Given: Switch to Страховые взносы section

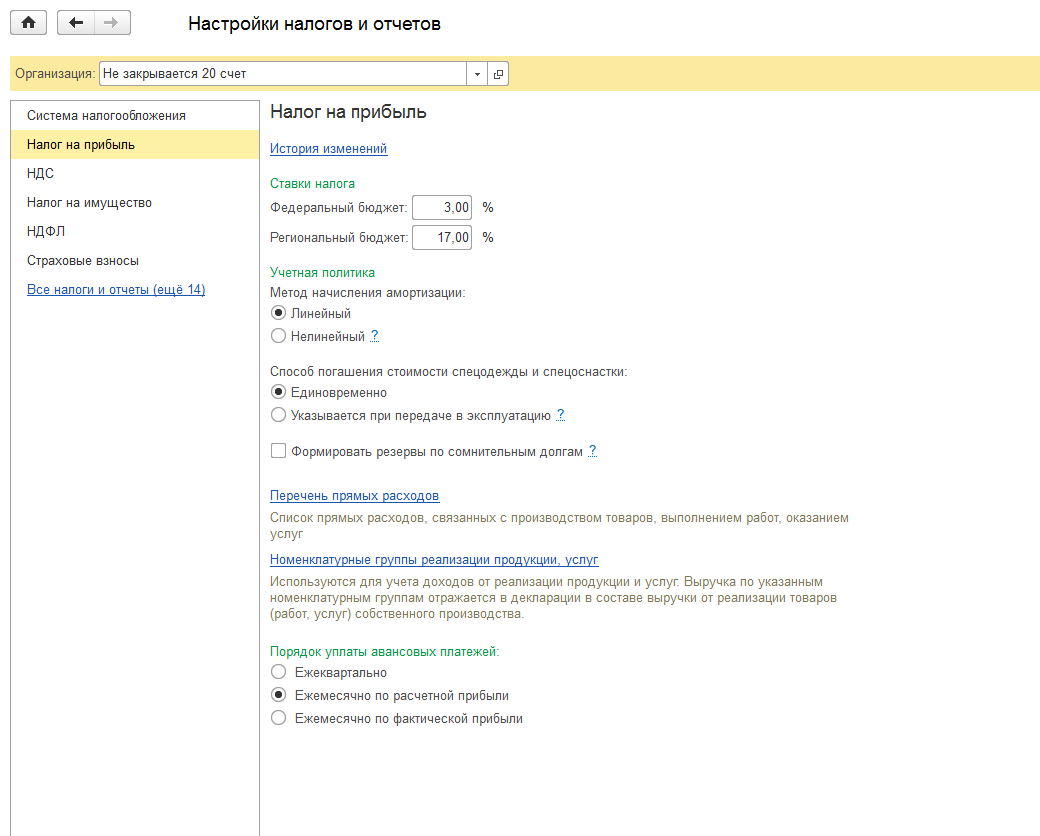Looking at the screenshot, I should point(83,260).
